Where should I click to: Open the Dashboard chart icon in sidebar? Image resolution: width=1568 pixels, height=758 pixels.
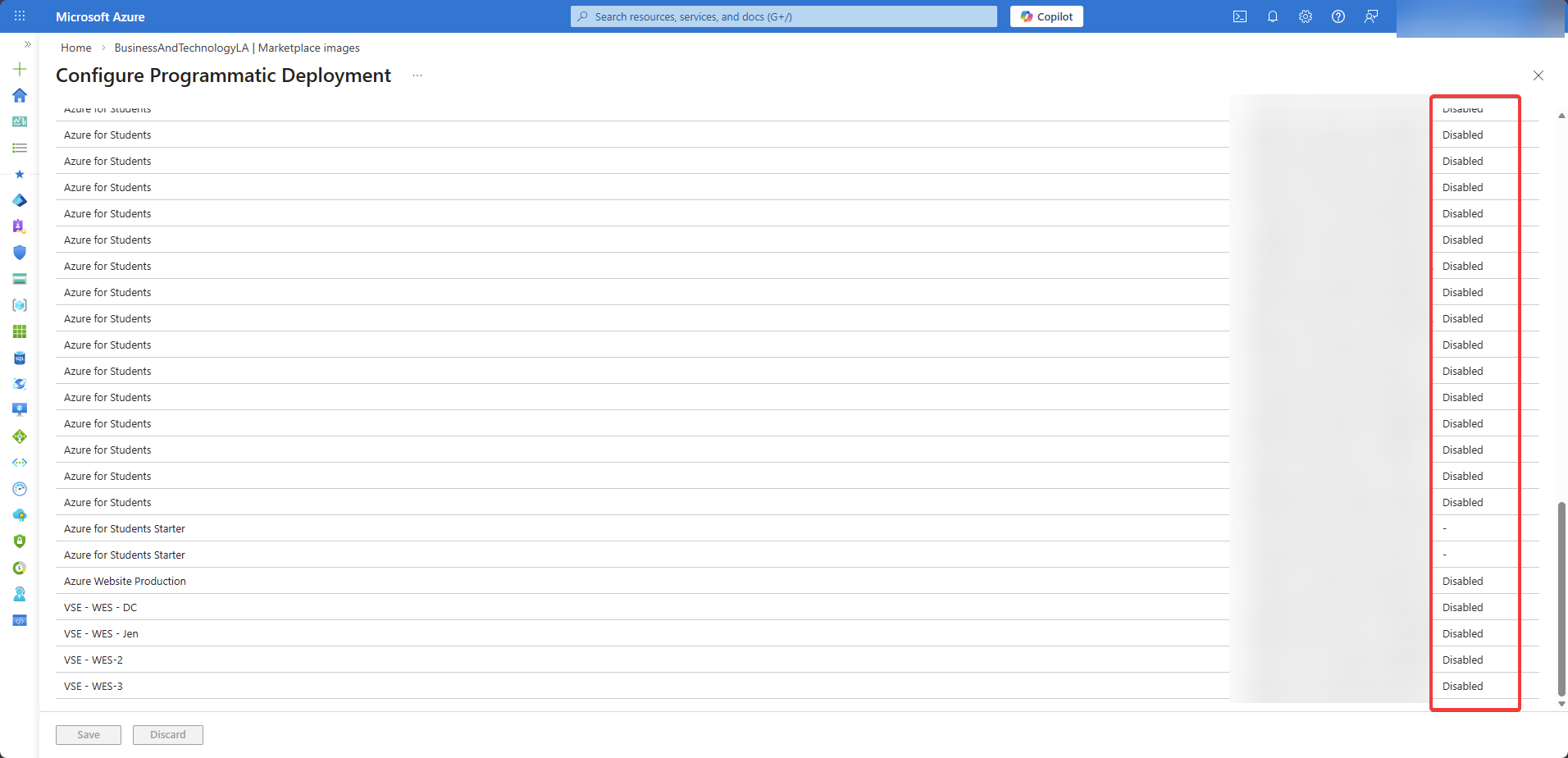click(20, 121)
